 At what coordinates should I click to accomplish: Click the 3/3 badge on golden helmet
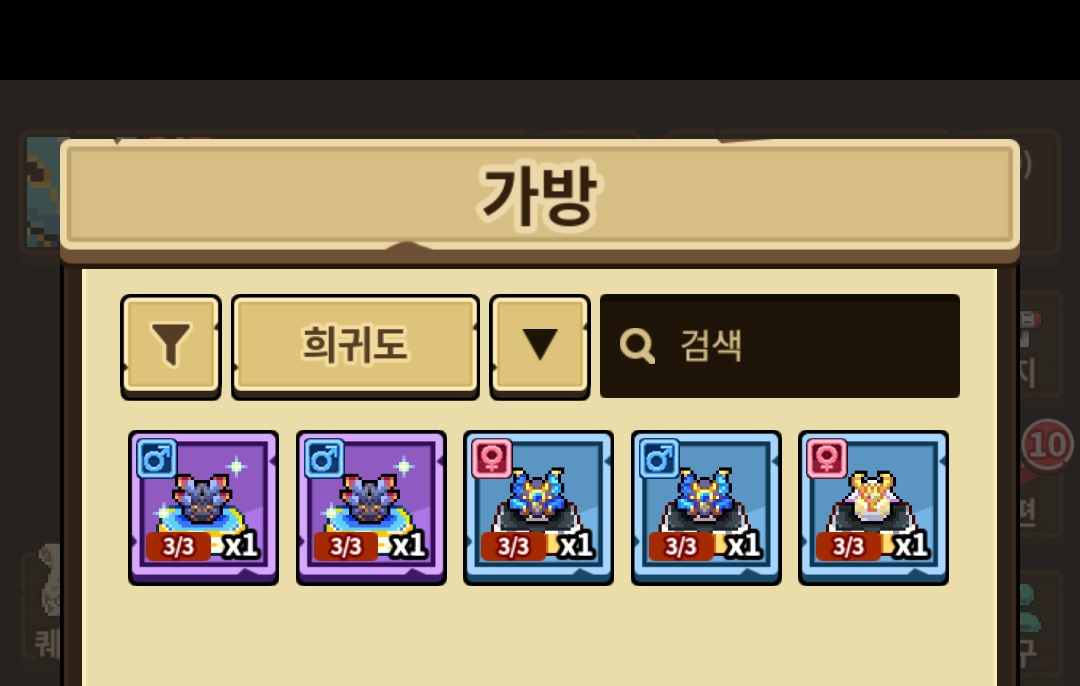[x=849, y=546]
